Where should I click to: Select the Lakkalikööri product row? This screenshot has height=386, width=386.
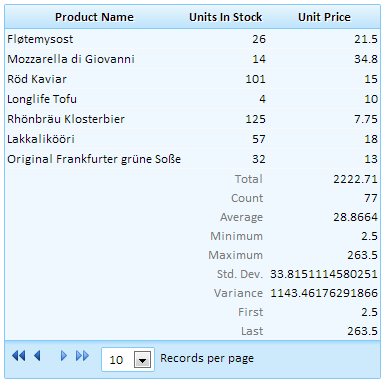pyautogui.click(x=192, y=139)
